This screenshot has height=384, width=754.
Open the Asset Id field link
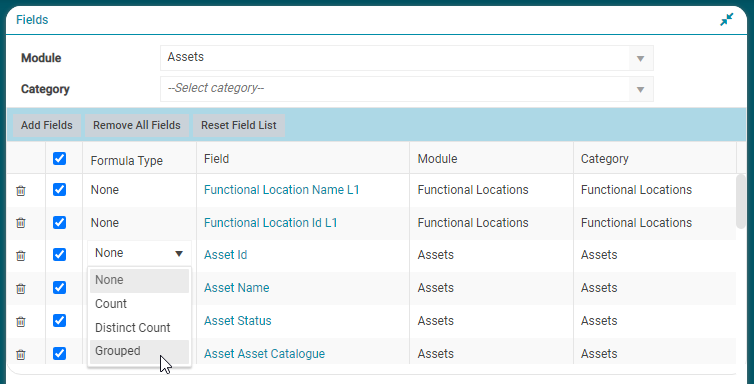(226, 255)
